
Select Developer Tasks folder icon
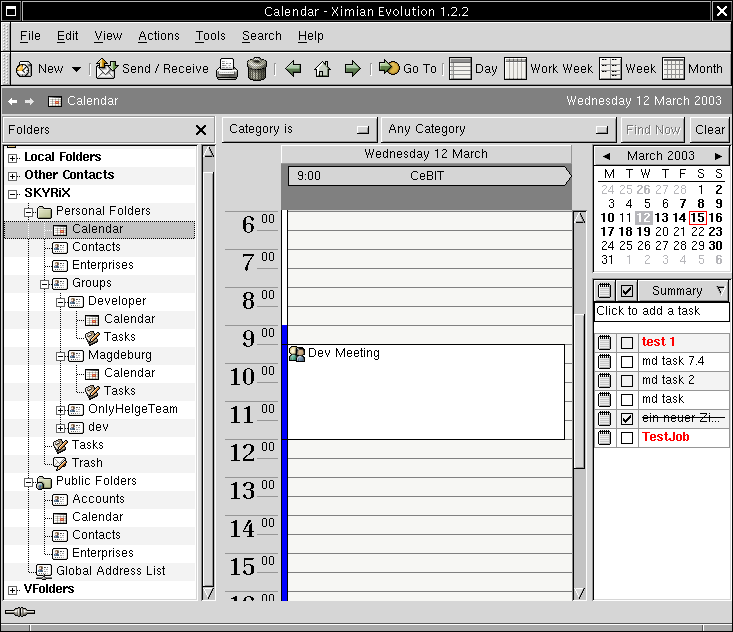(x=92, y=337)
